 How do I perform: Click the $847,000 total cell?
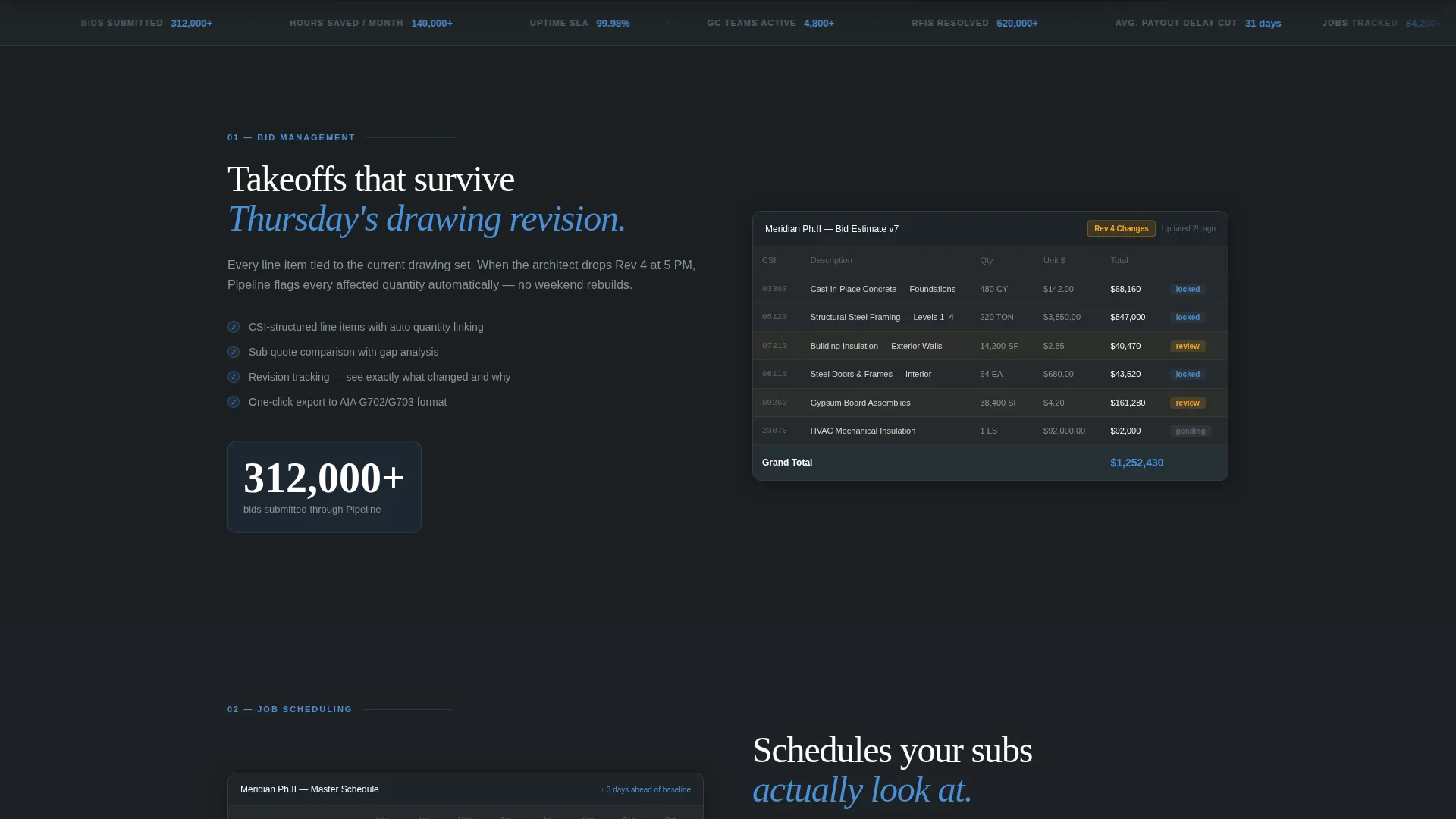(1128, 317)
